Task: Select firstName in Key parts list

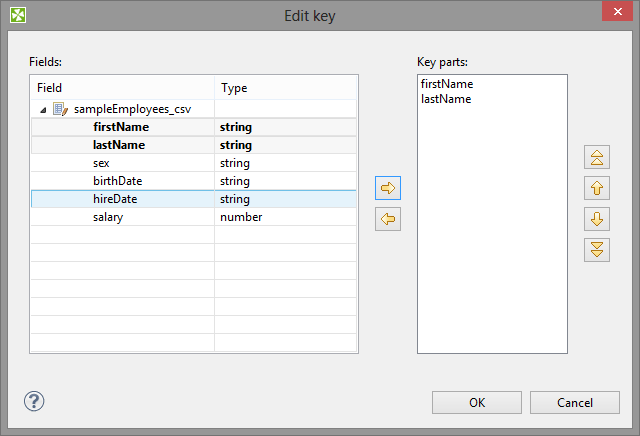Action: [x=447, y=85]
